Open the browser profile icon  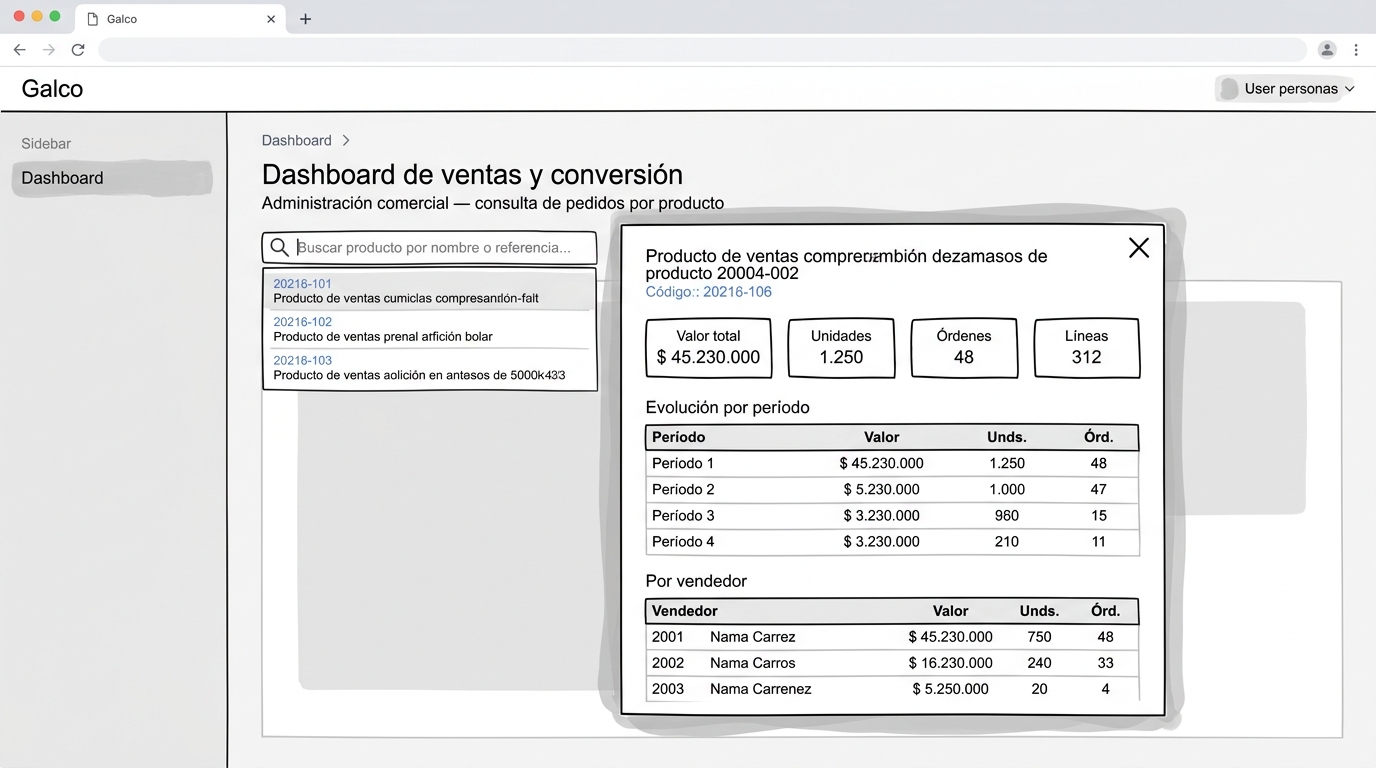[1327, 49]
